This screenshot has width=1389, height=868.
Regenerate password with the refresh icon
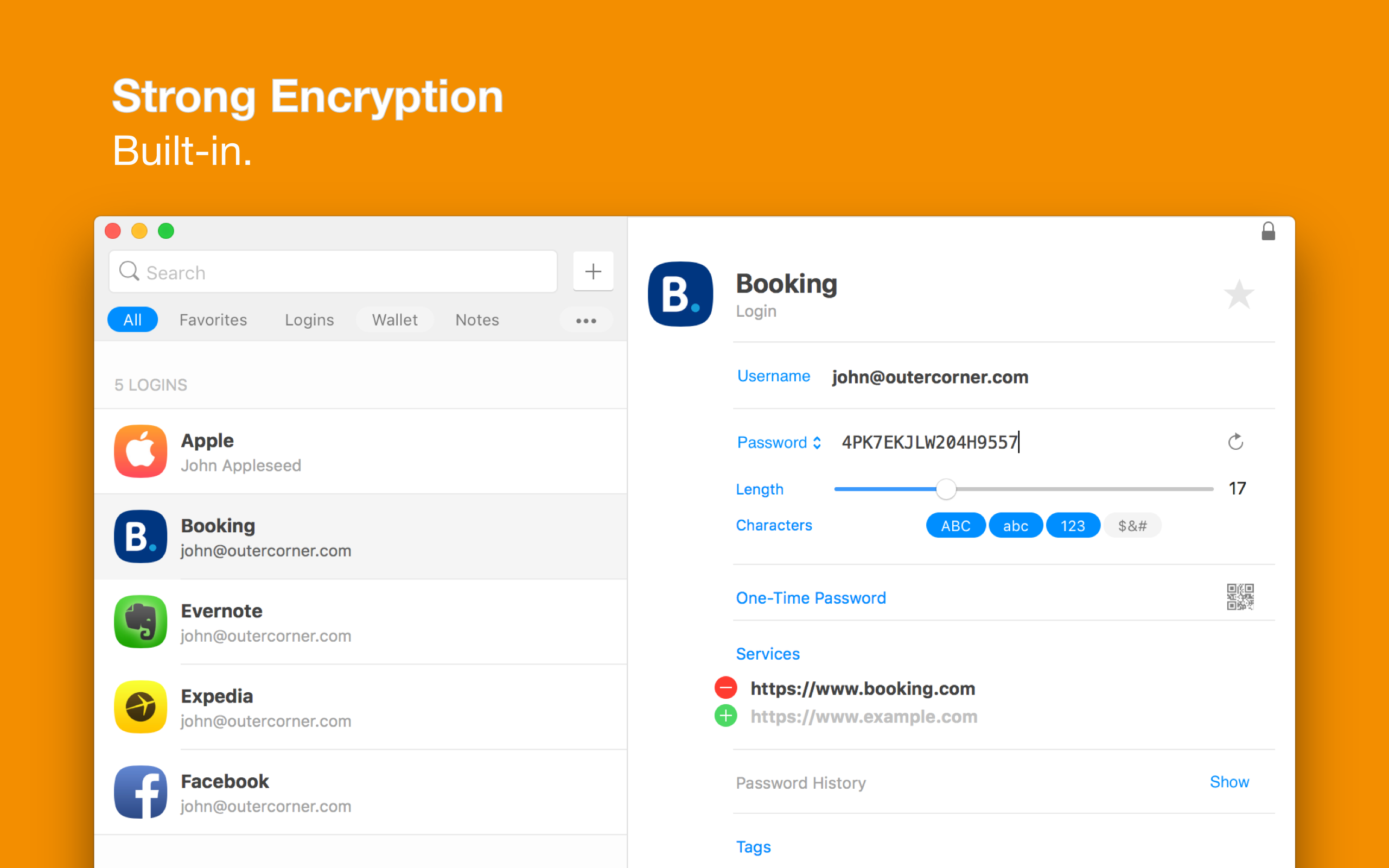1235,442
